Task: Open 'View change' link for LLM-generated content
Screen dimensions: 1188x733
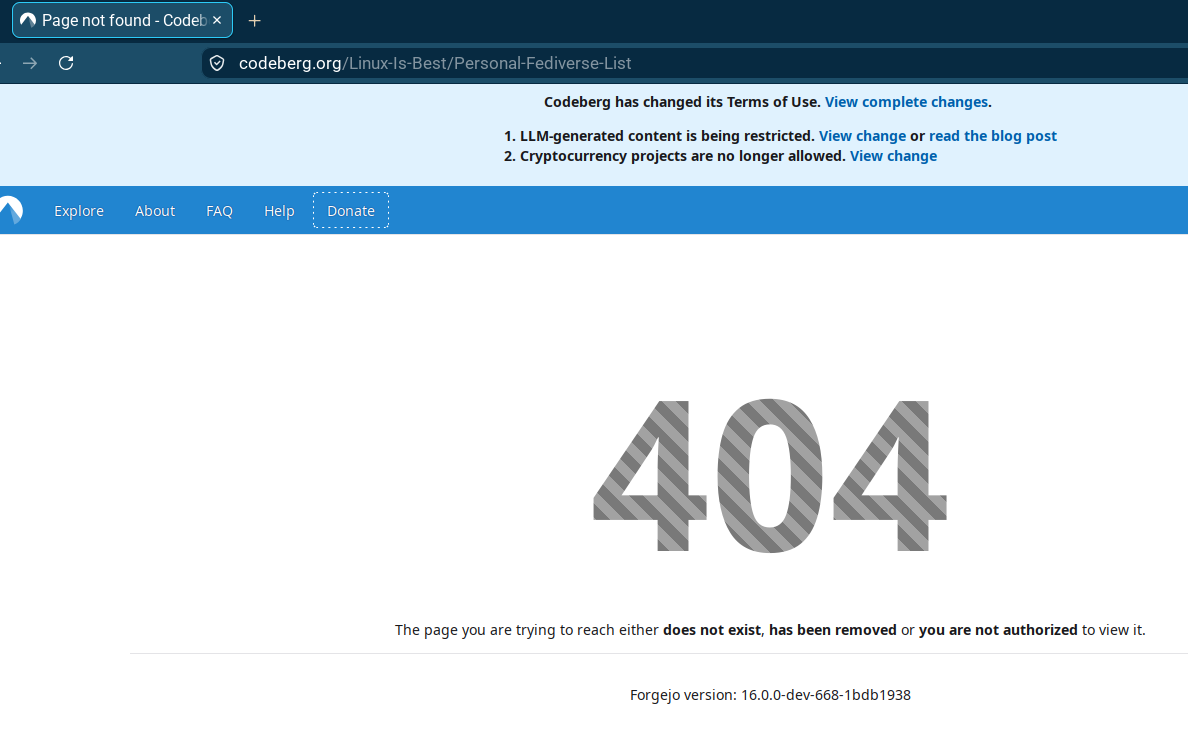Action: (x=862, y=136)
